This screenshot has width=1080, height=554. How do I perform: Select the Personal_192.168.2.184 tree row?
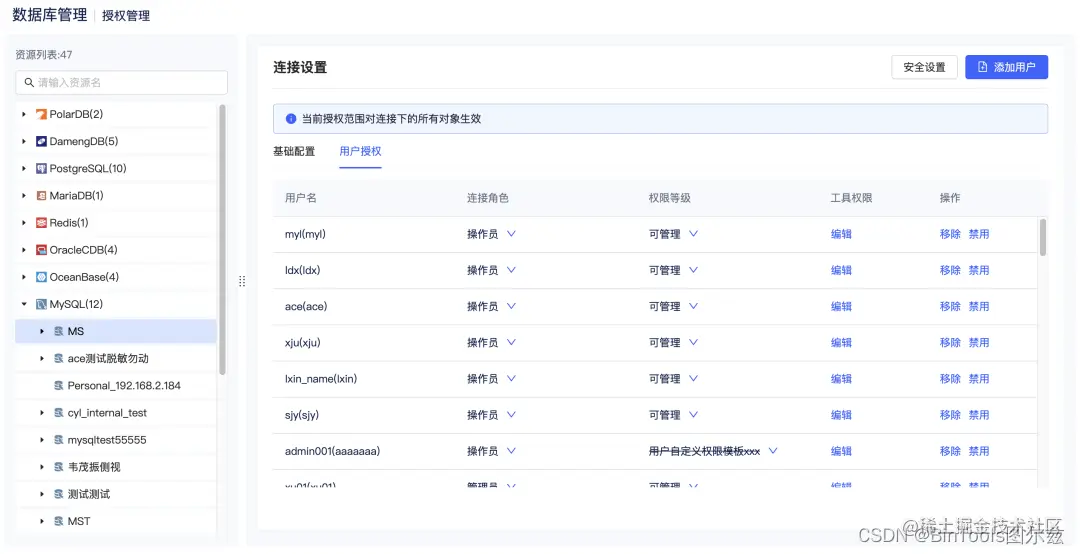pyautogui.click(x=116, y=386)
